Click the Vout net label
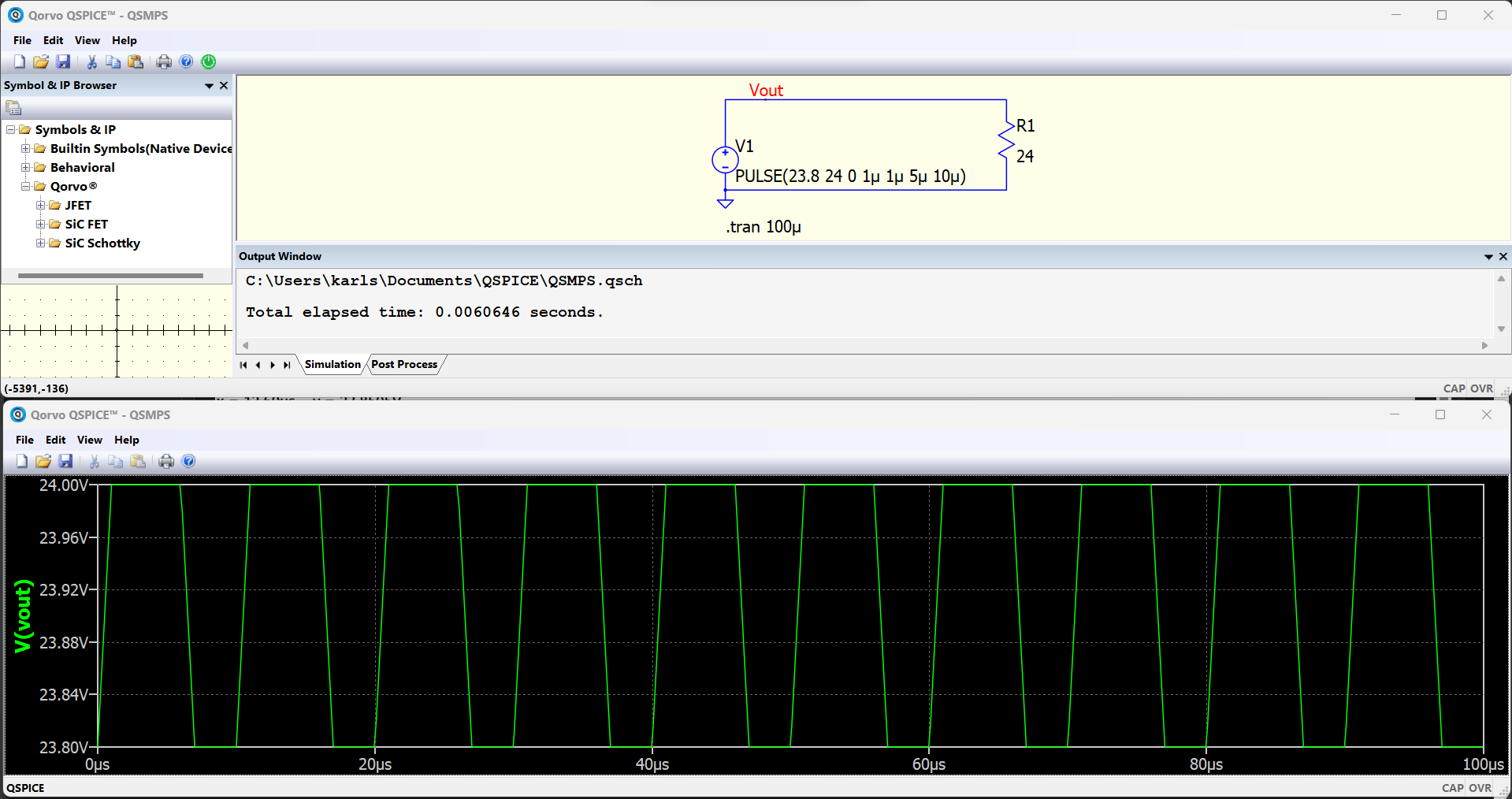This screenshot has width=1512, height=799. point(766,90)
